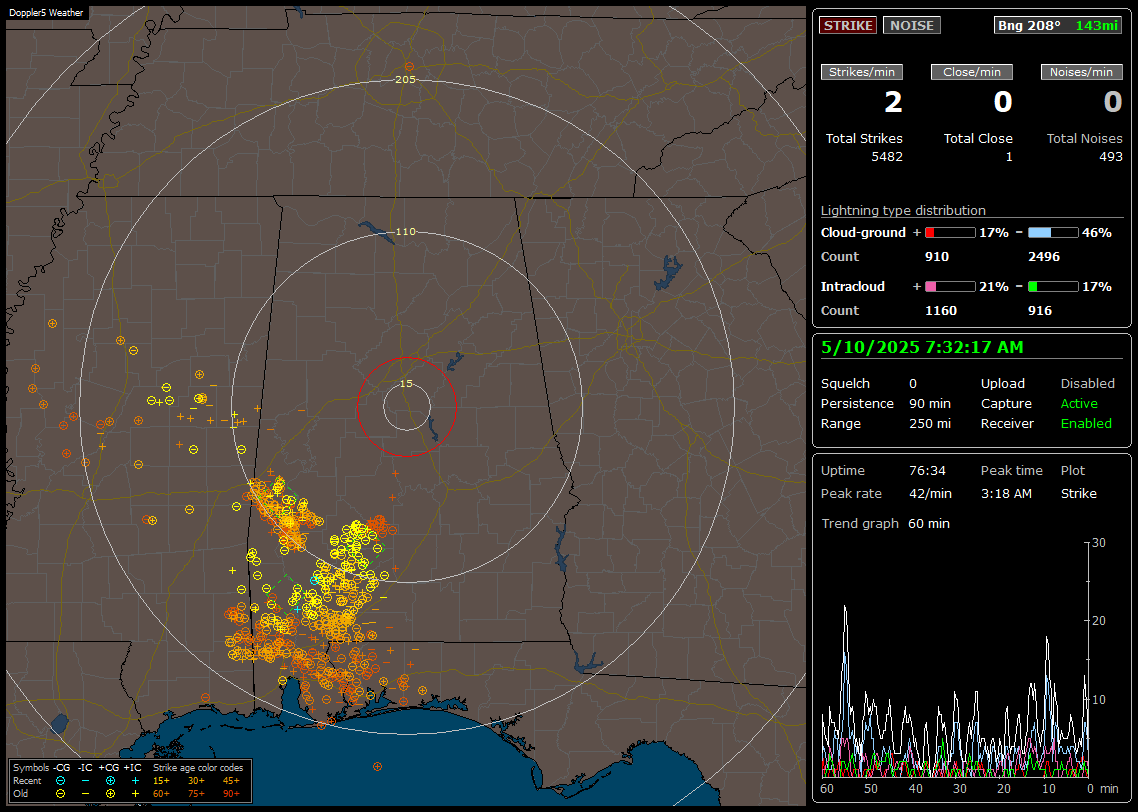Click the Old -IC yellow dash symbol

[85, 794]
